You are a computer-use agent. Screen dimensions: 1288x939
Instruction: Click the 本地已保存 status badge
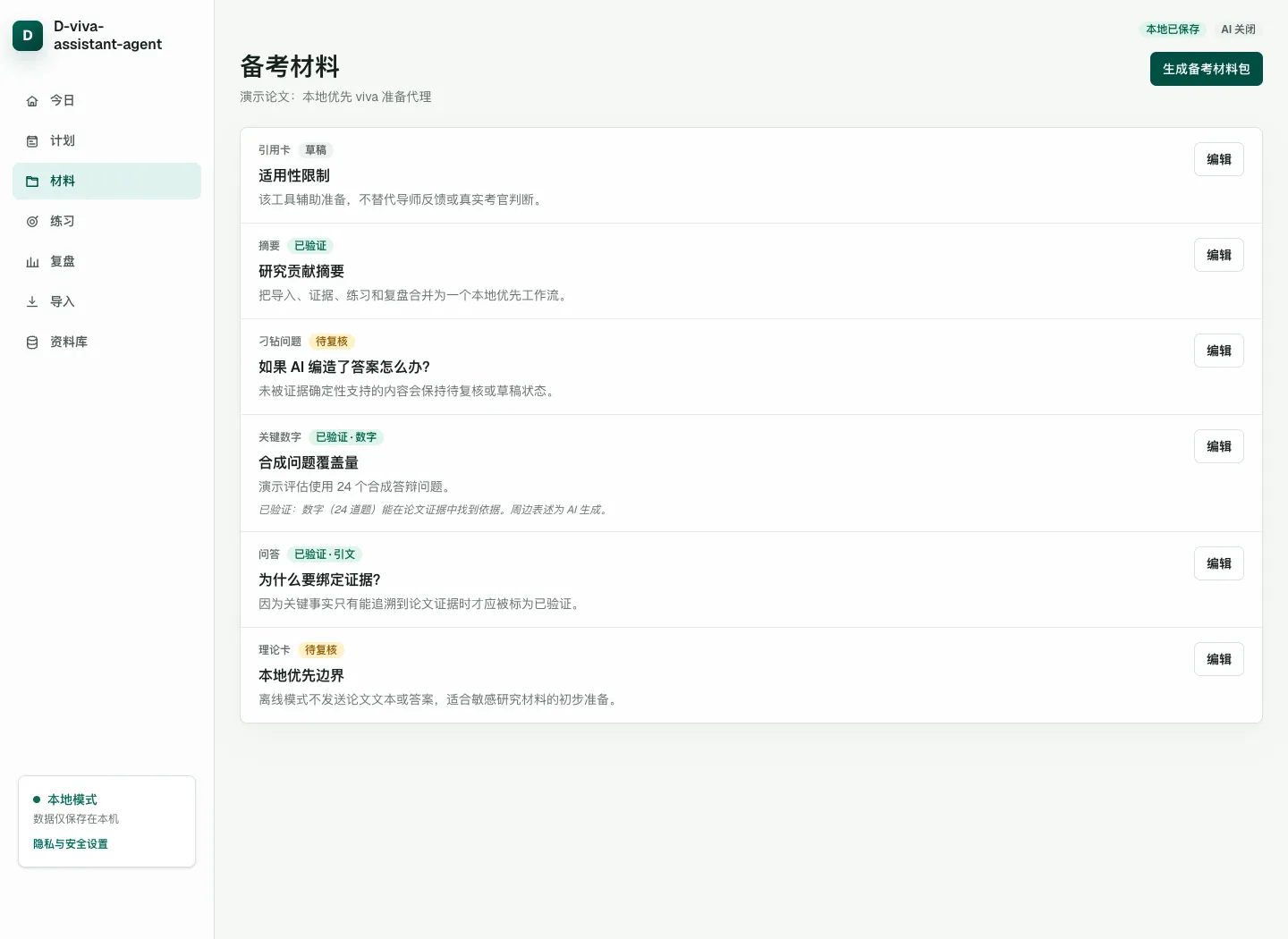coord(1173,30)
